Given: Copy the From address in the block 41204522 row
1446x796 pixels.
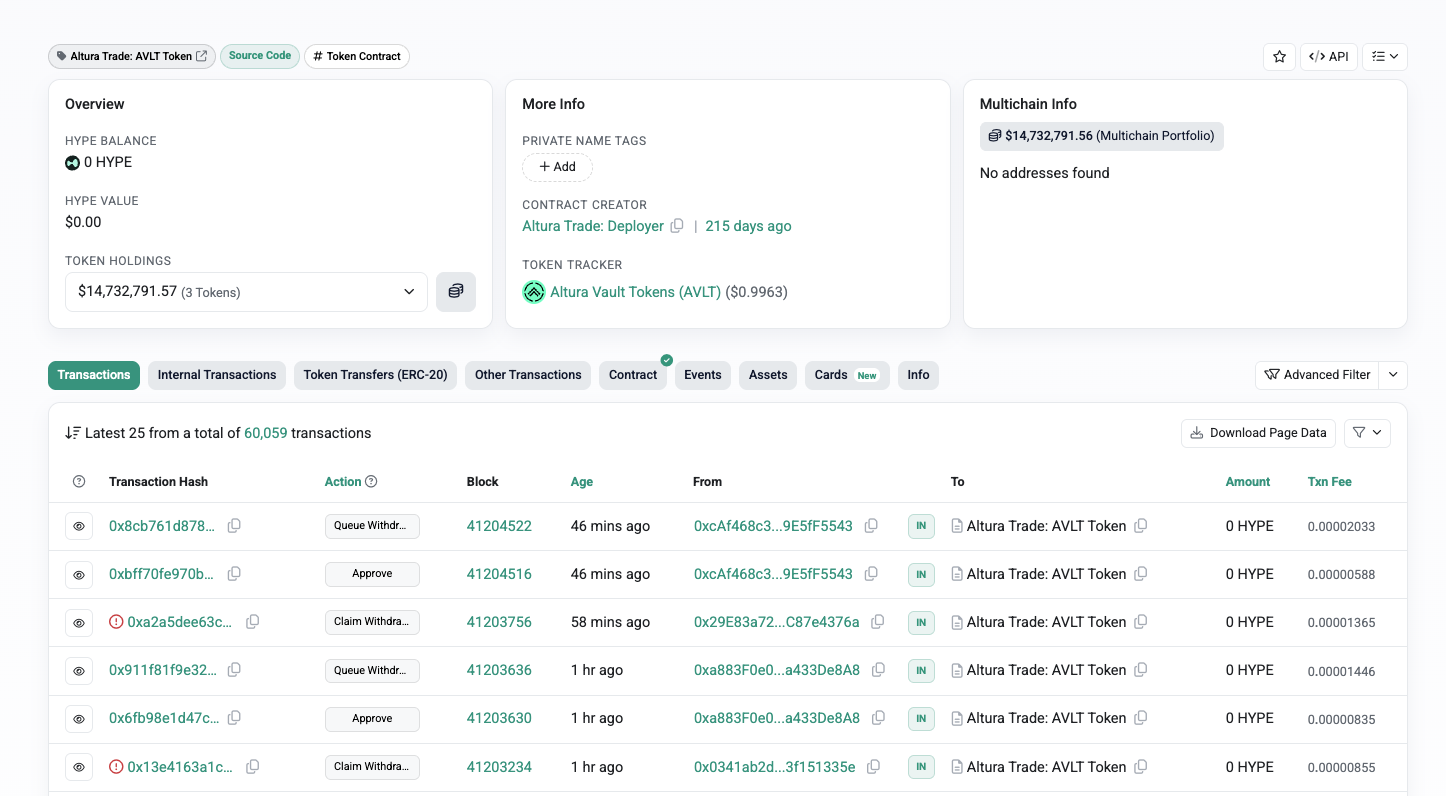Looking at the screenshot, I should [871, 526].
